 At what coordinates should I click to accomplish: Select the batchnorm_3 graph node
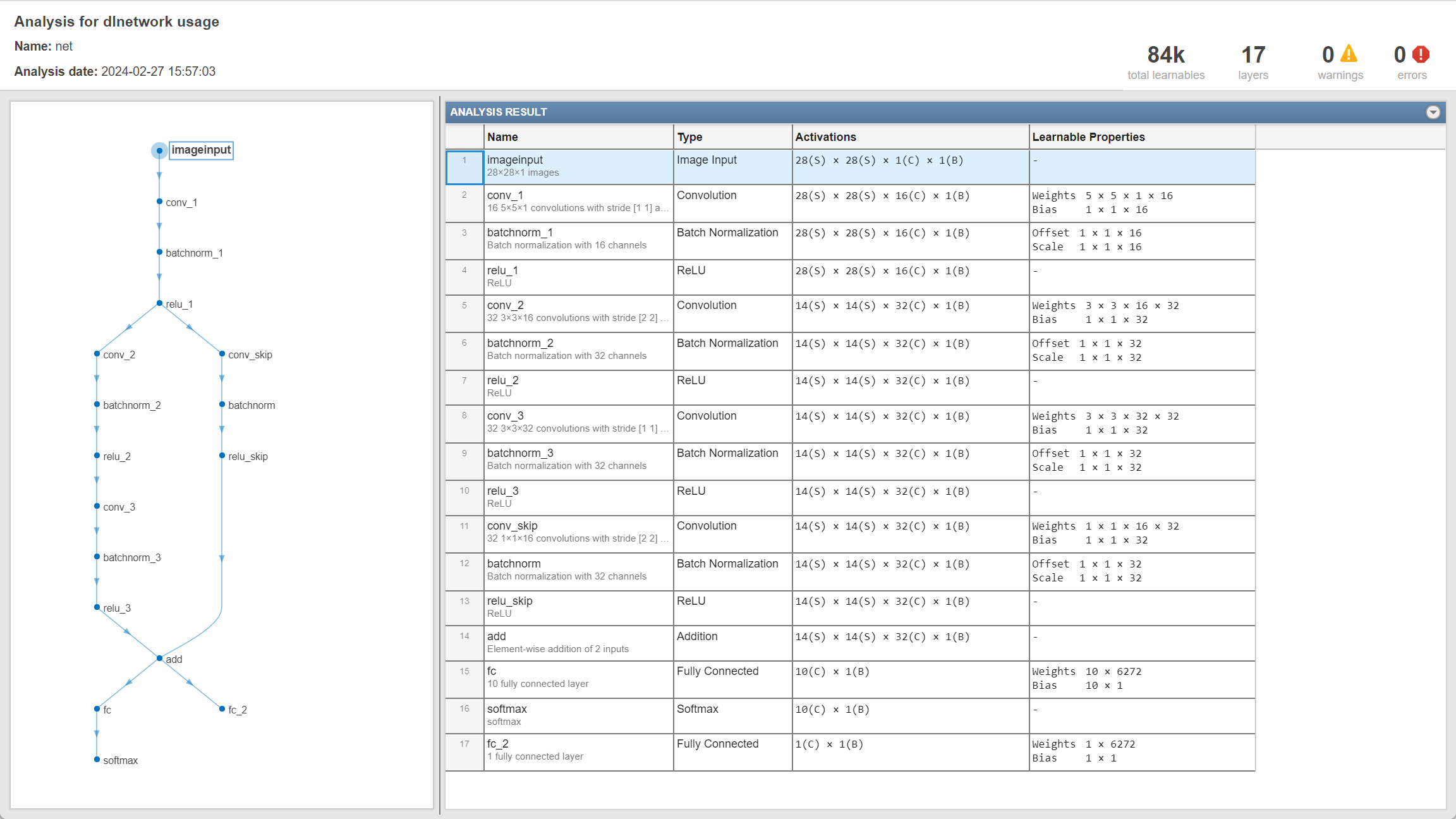97,557
